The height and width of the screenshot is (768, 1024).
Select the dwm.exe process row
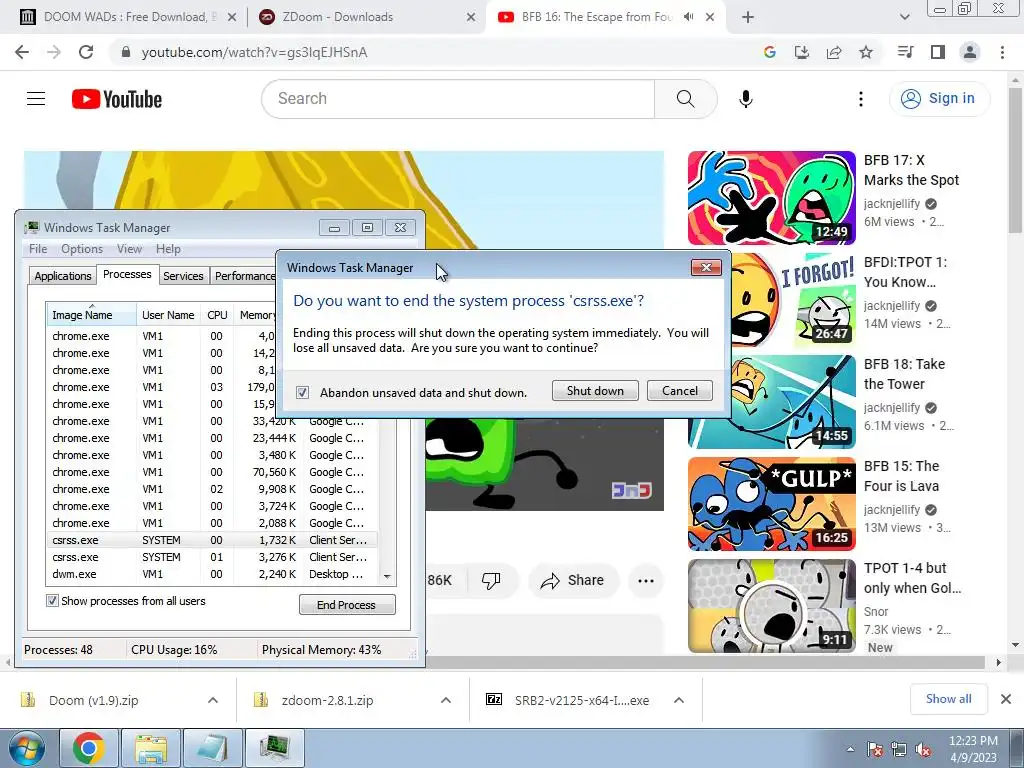point(212,574)
